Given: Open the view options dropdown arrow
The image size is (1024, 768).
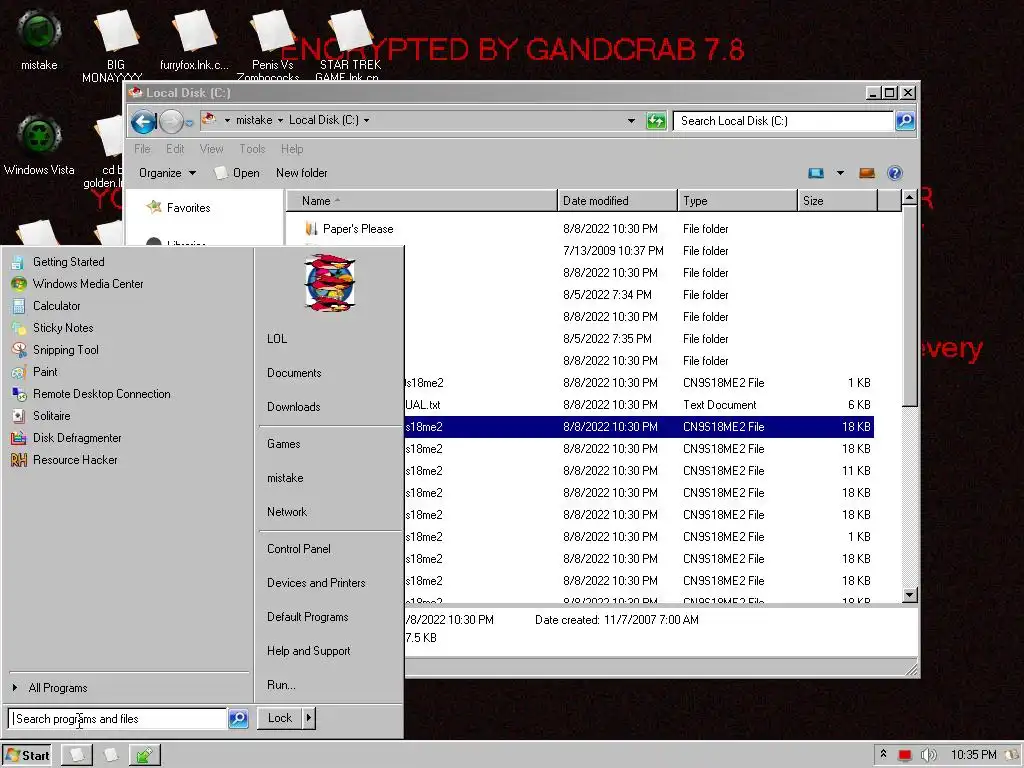Looking at the screenshot, I should click(840, 173).
